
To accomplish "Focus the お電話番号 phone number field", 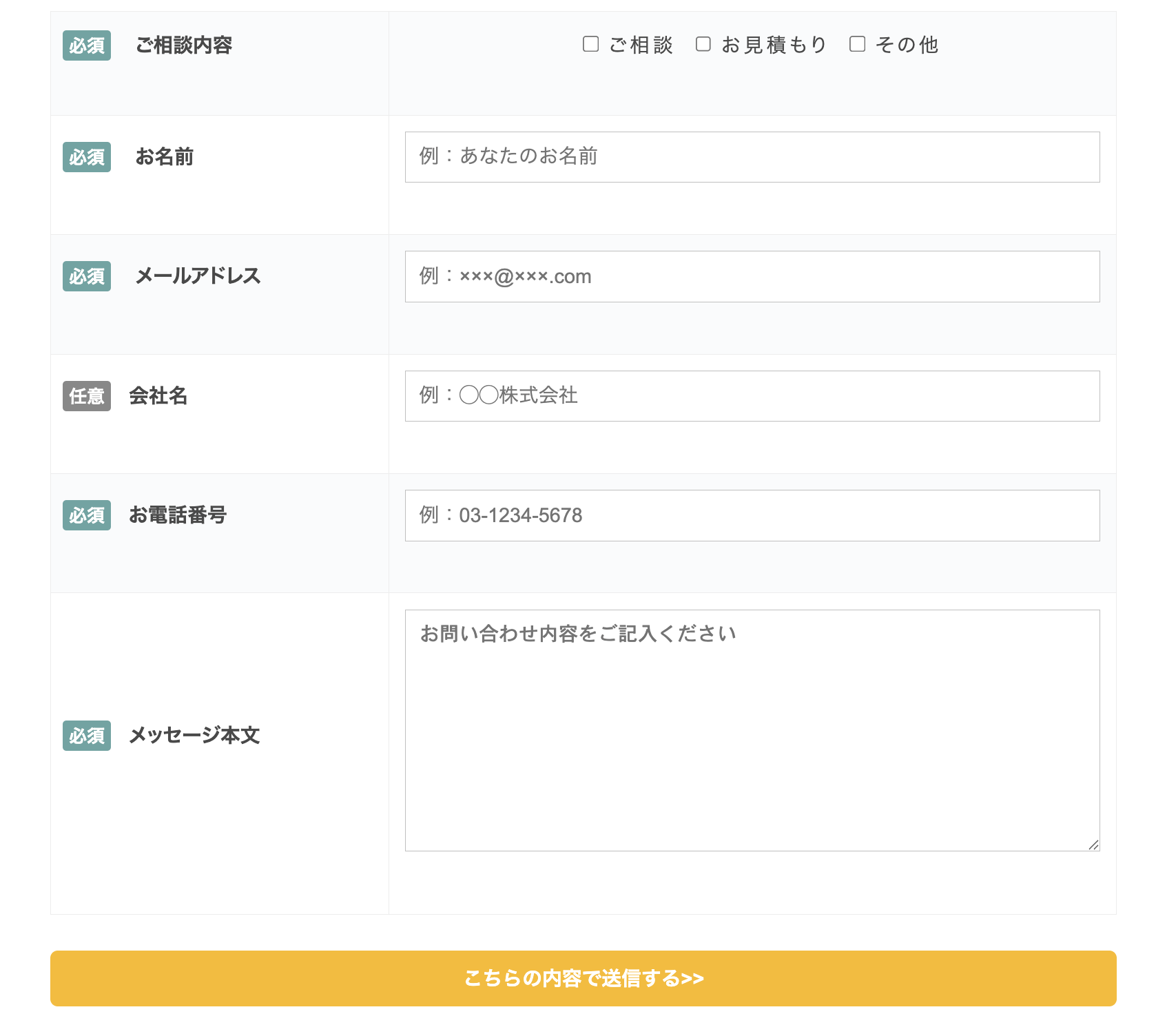I will pos(752,515).
